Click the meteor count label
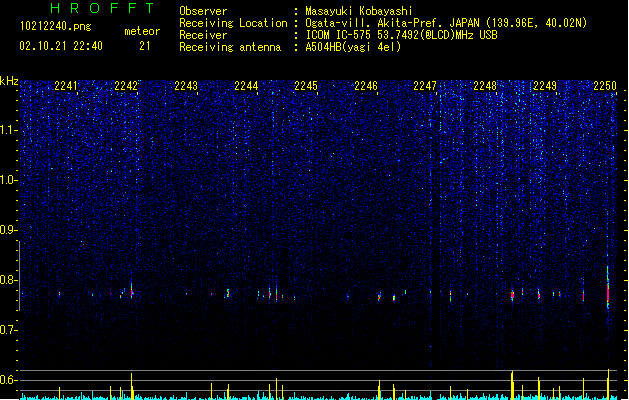The height and width of the screenshot is (400, 629). coord(142,31)
